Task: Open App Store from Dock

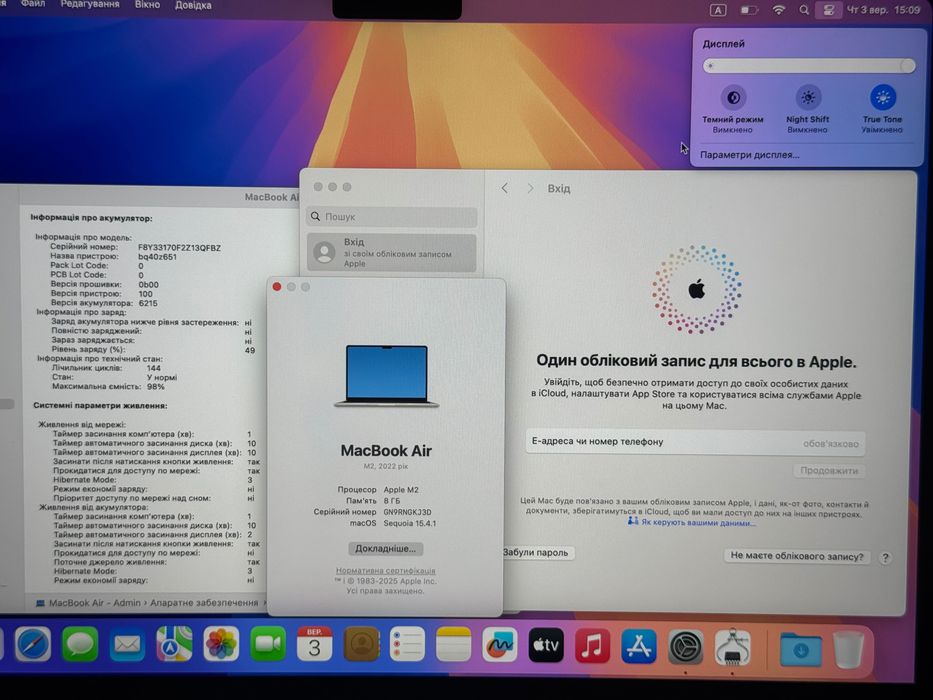Action: pyautogui.click(x=638, y=646)
